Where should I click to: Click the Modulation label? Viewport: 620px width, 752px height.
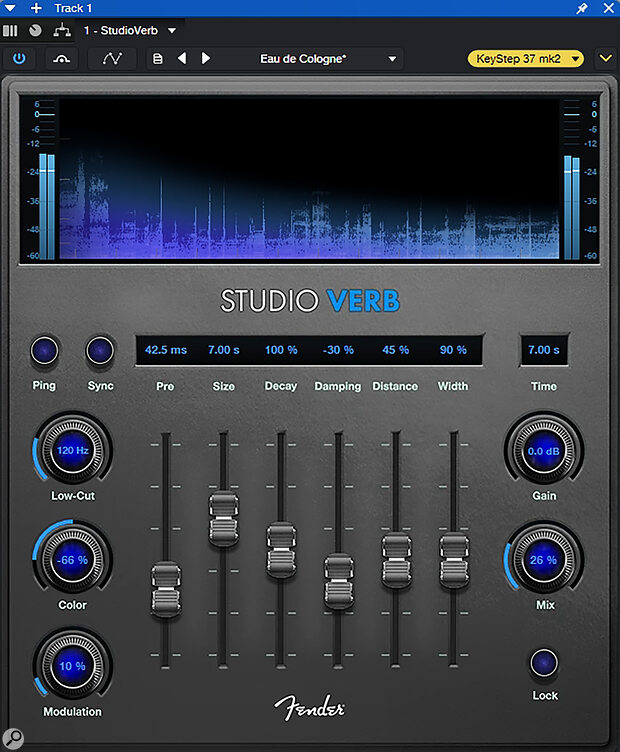point(72,712)
